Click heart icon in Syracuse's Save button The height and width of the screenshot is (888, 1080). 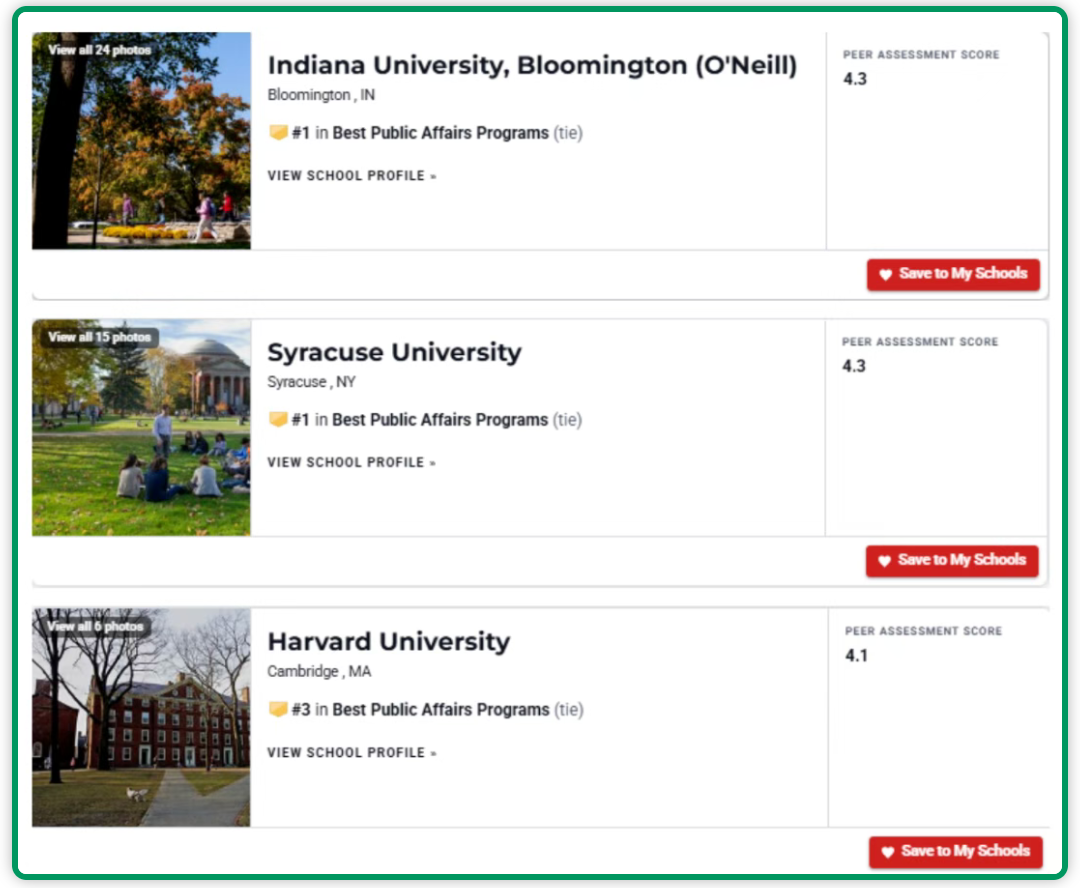(x=884, y=562)
